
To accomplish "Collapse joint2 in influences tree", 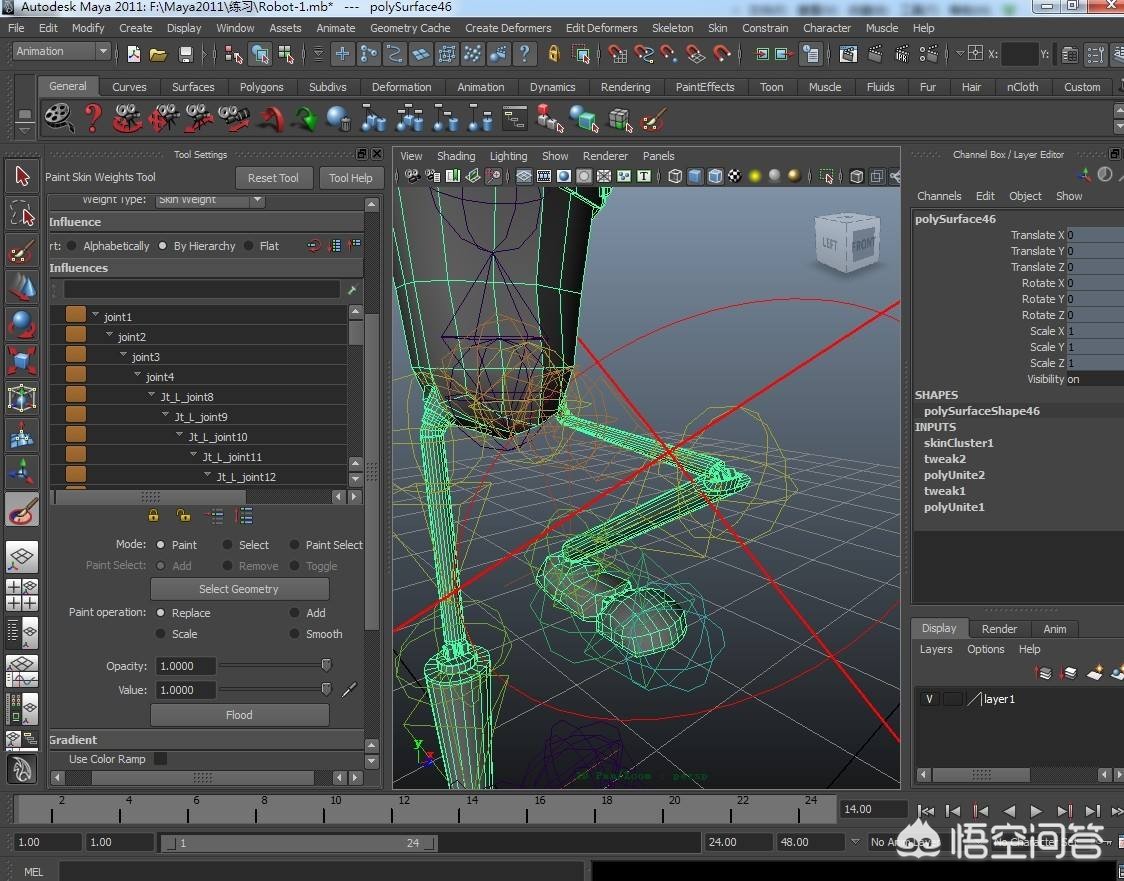I will pyautogui.click(x=110, y=335).
